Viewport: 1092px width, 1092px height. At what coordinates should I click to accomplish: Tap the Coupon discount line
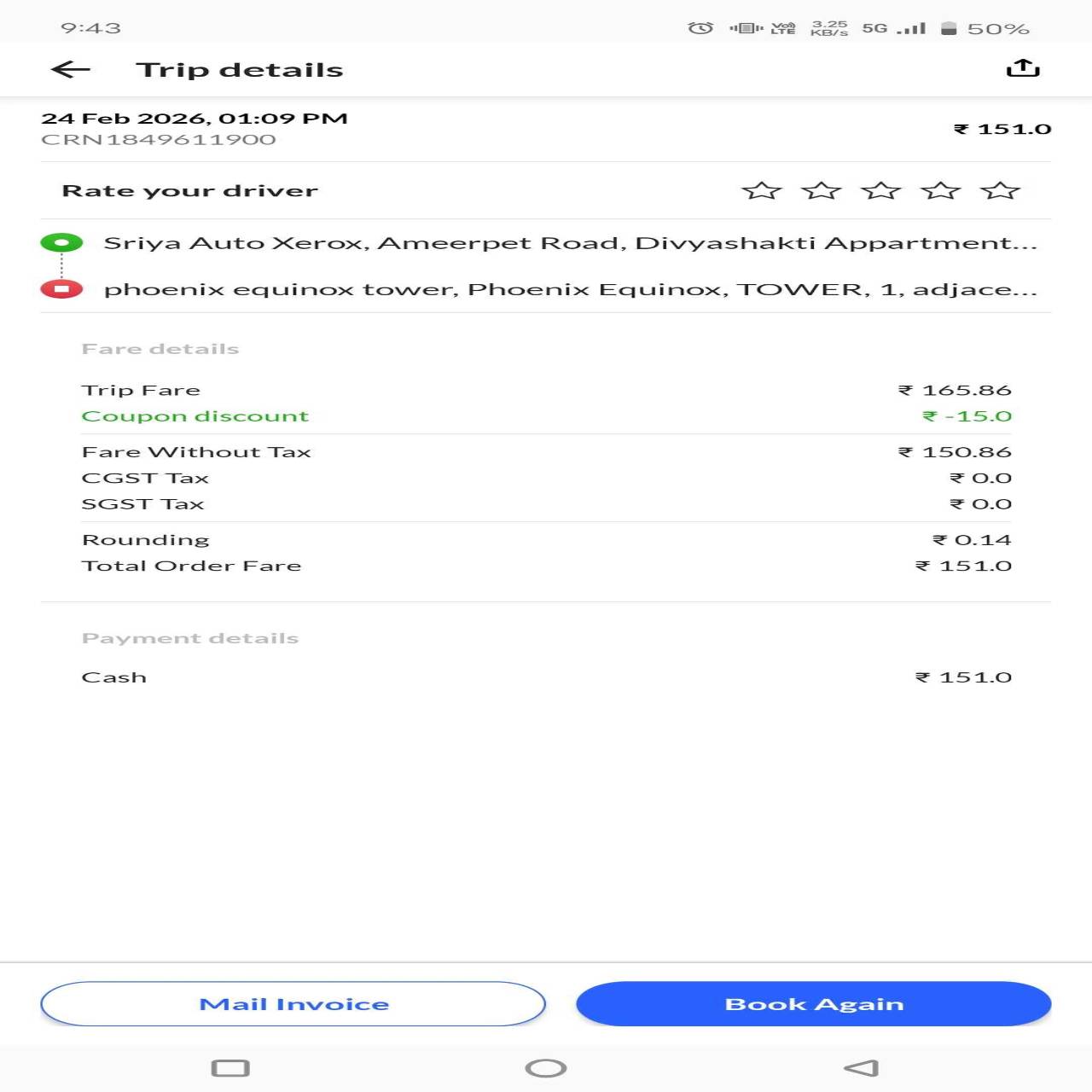pos(195,416)
